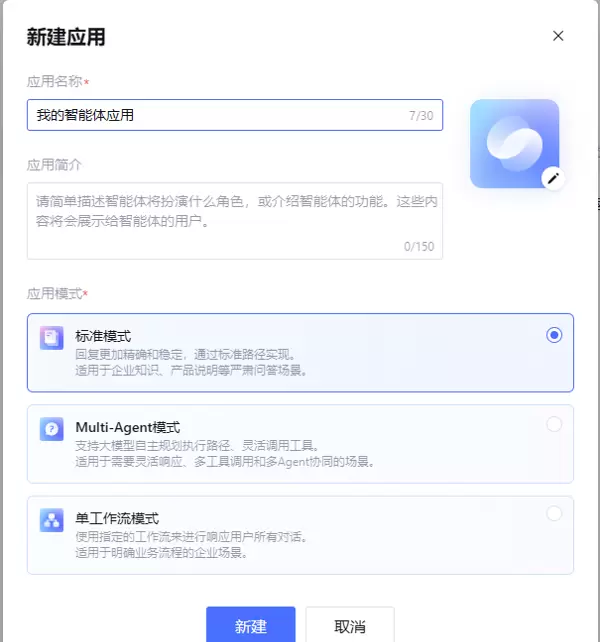The height and width of the screenshot is (642, 600).
Task: Click the purple 标准模式 document icon
Action: (x=52, y=338)
